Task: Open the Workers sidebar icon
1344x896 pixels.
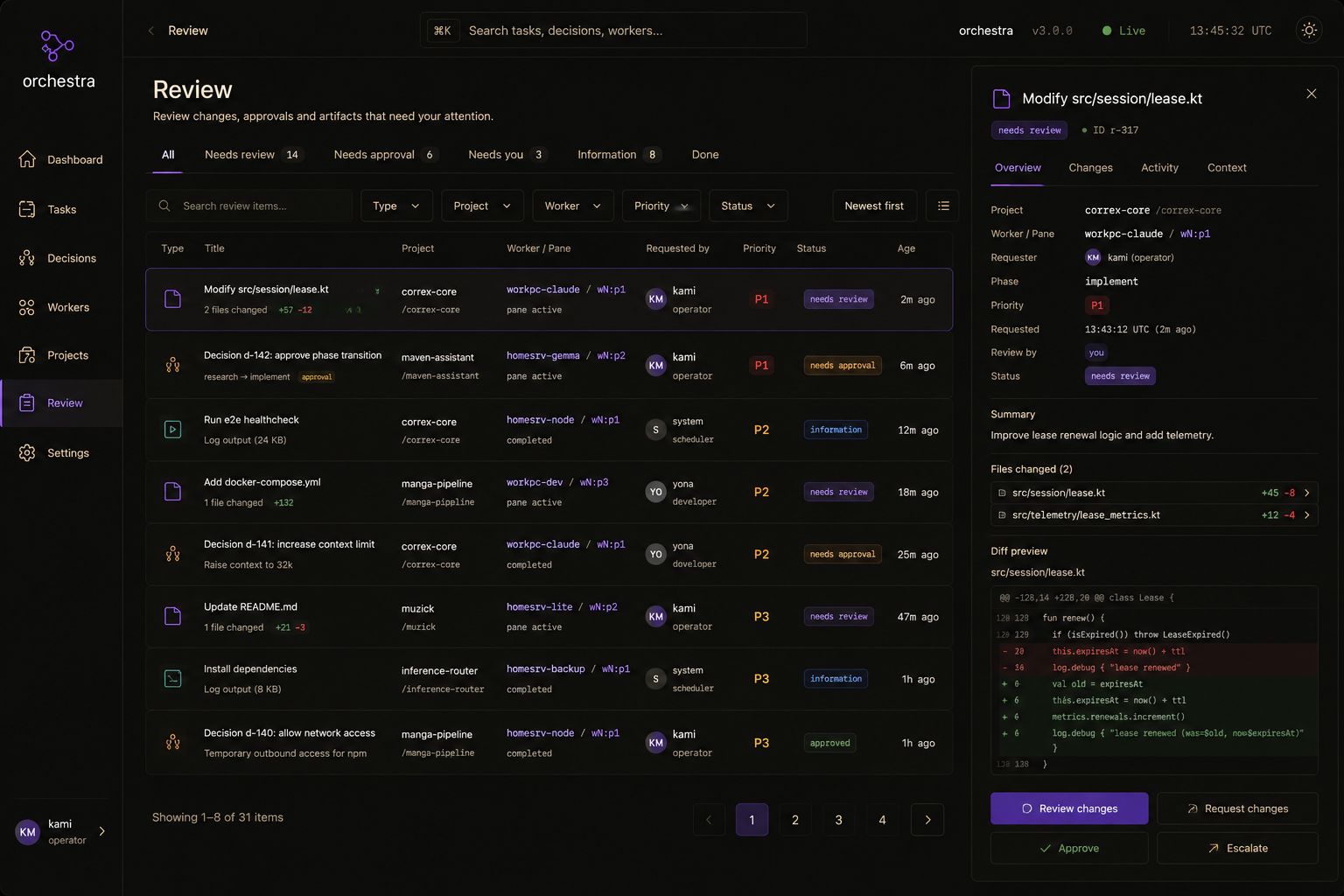Action: click(27, 307)
